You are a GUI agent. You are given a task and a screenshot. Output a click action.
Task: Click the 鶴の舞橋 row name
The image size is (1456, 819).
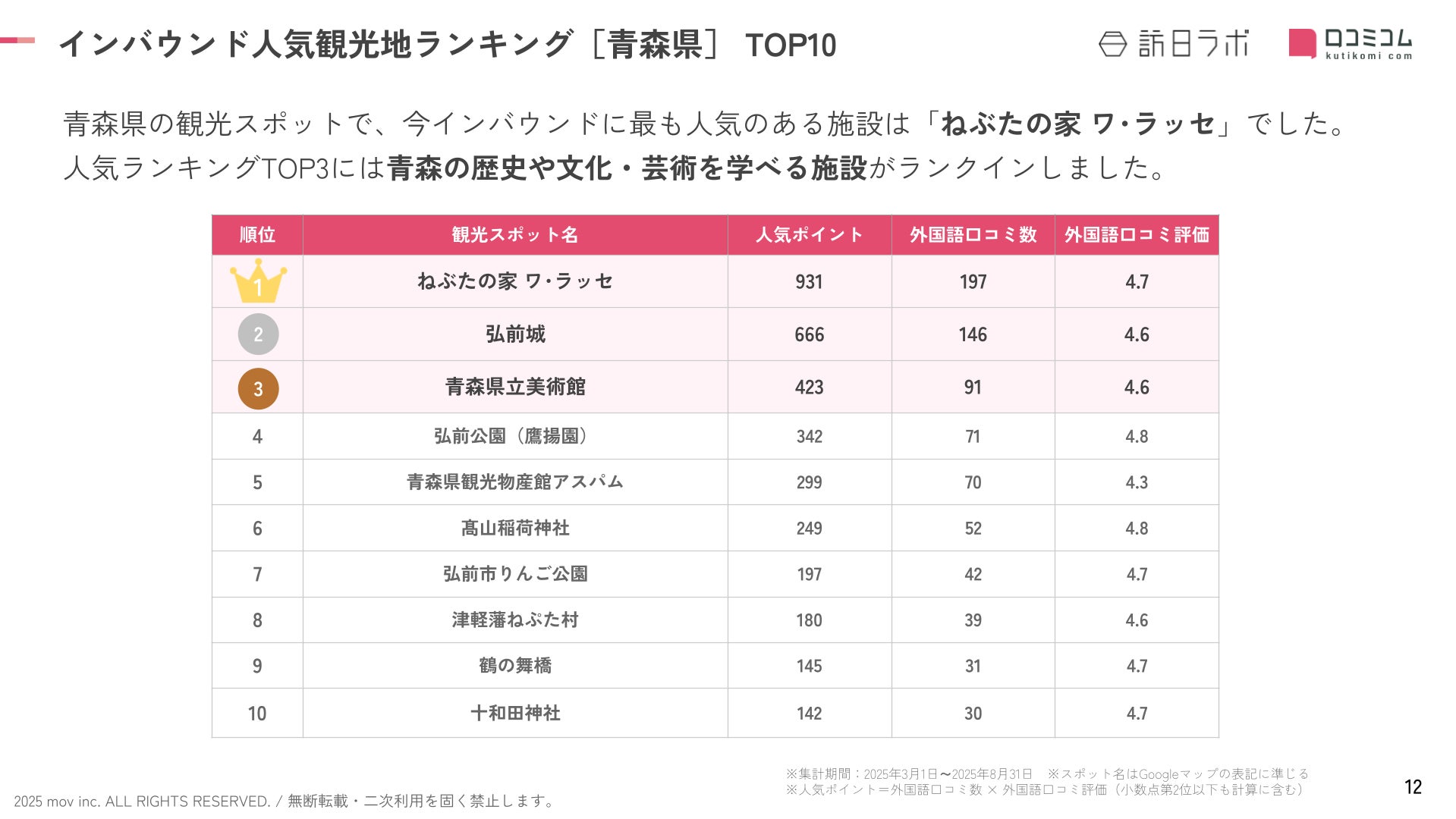pos(515,666)
